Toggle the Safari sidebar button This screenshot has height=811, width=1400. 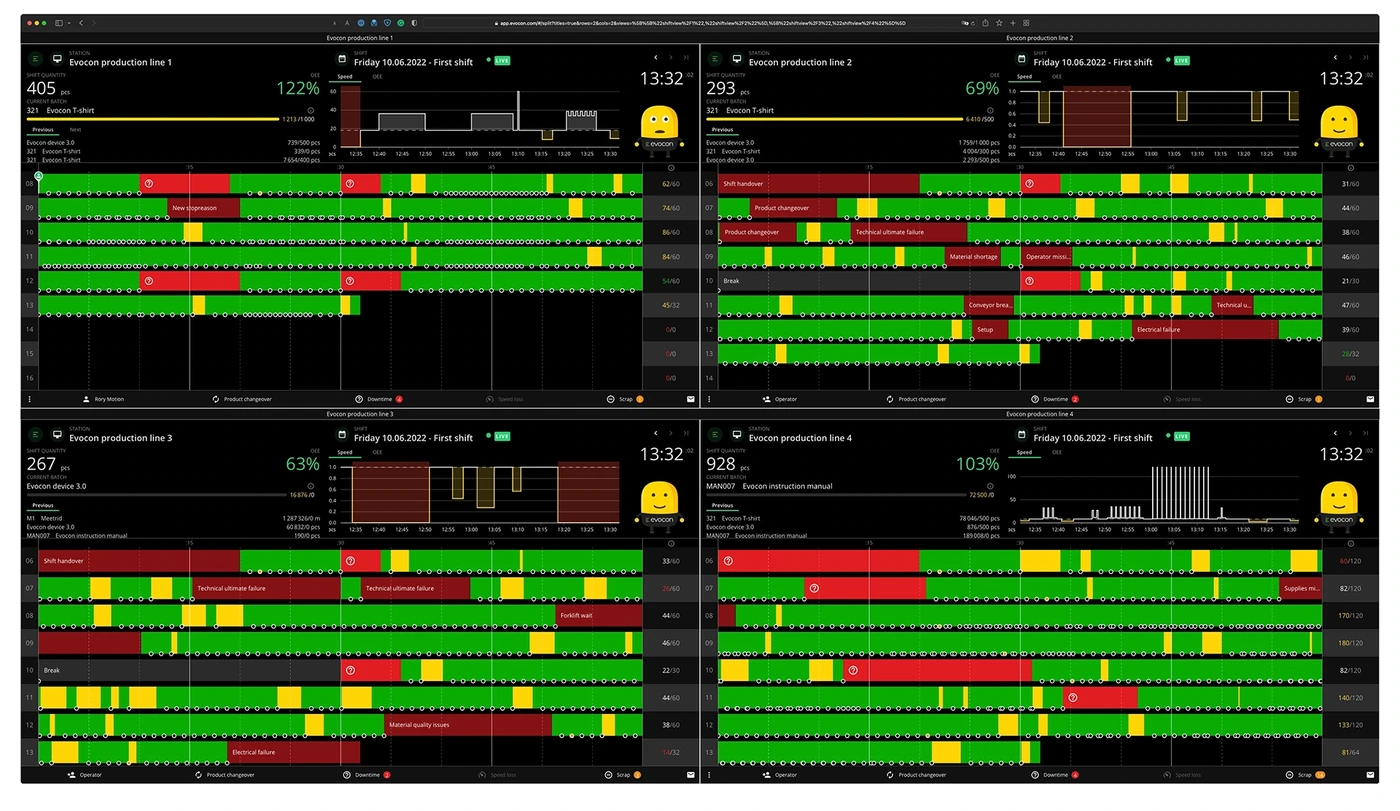coord(59,22)
